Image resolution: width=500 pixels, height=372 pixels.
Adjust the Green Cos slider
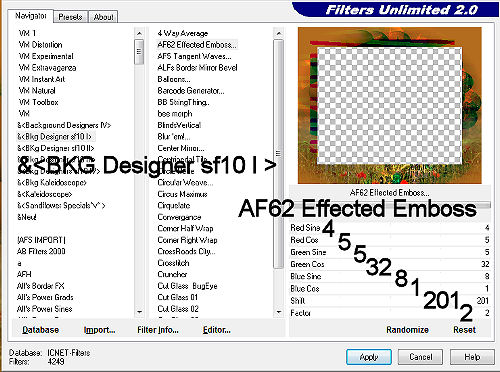click(x=390, y=264)
